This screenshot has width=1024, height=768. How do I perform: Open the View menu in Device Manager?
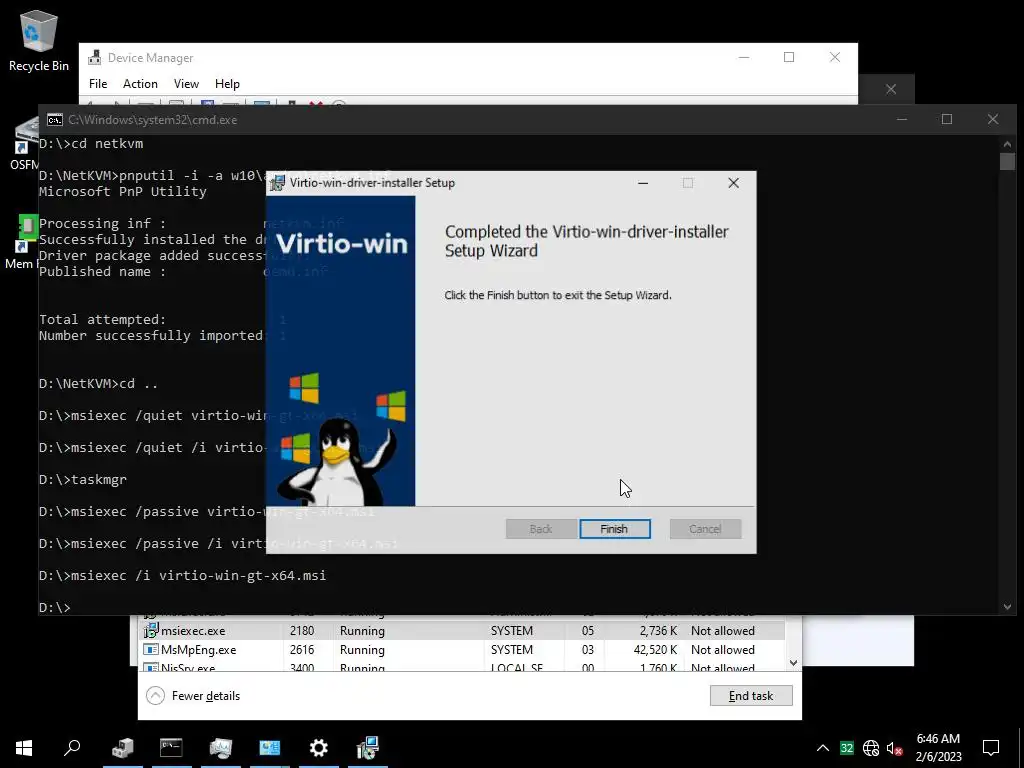click(186, 84)
